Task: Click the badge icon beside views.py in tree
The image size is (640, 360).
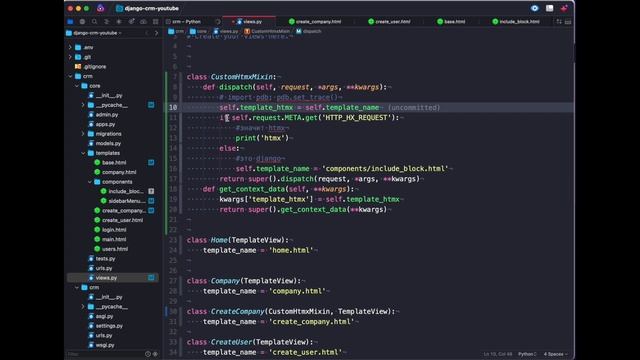Action: point(151,278)
